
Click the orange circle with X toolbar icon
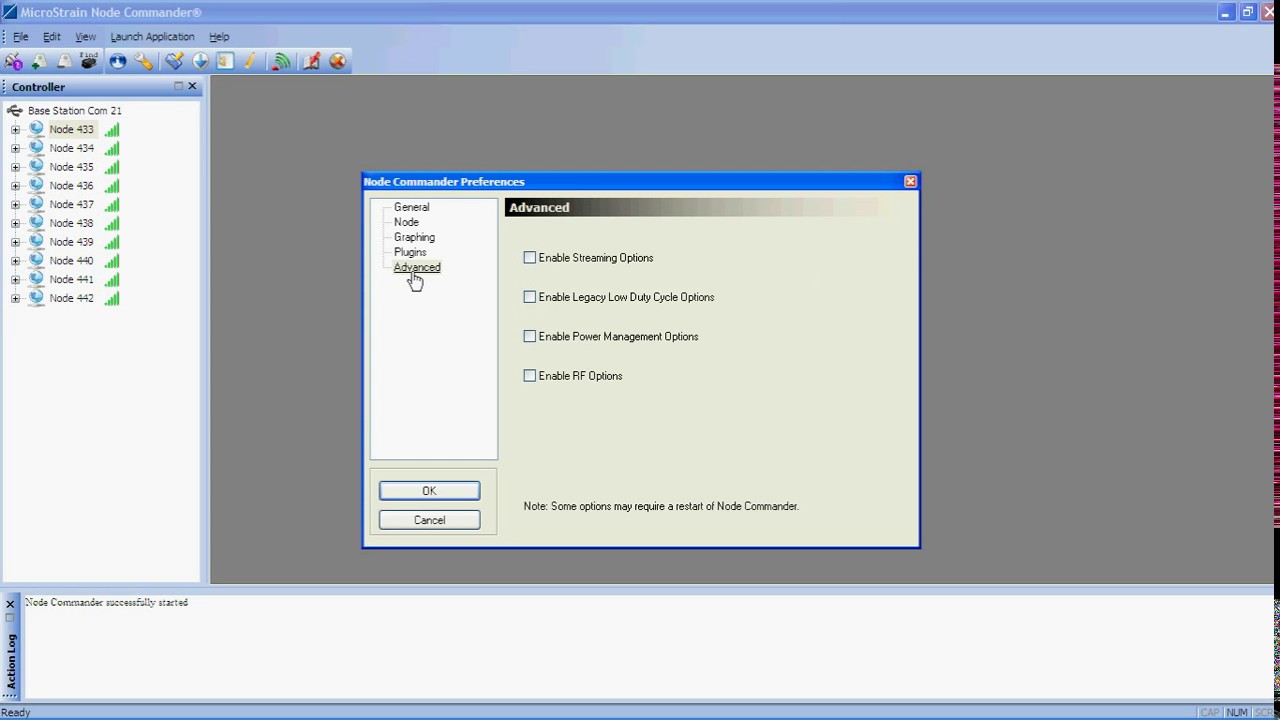(338, 62)
